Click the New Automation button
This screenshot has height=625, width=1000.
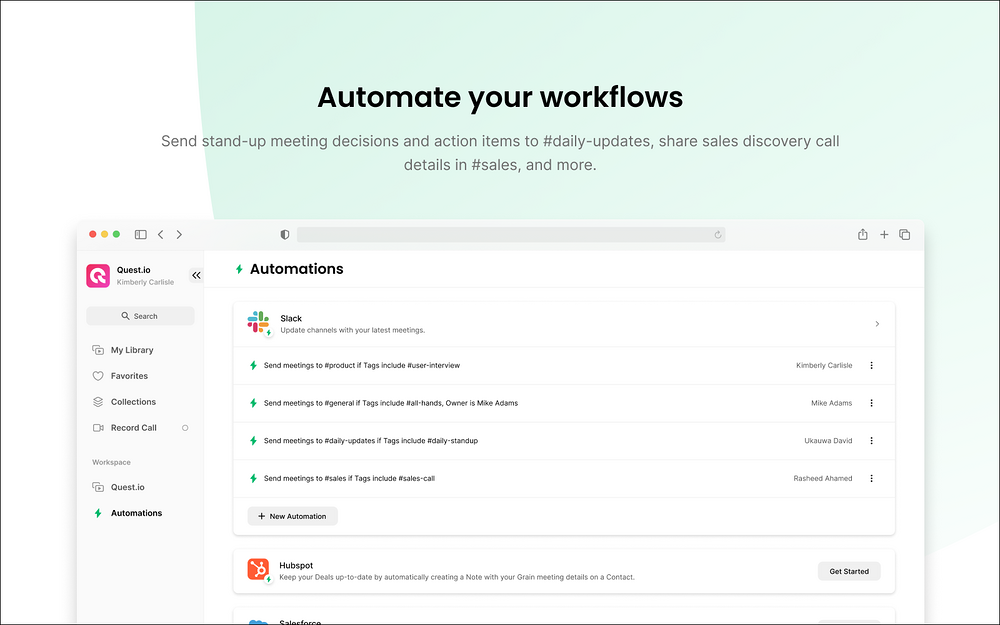pyautogui.click(x=292, y=516)
